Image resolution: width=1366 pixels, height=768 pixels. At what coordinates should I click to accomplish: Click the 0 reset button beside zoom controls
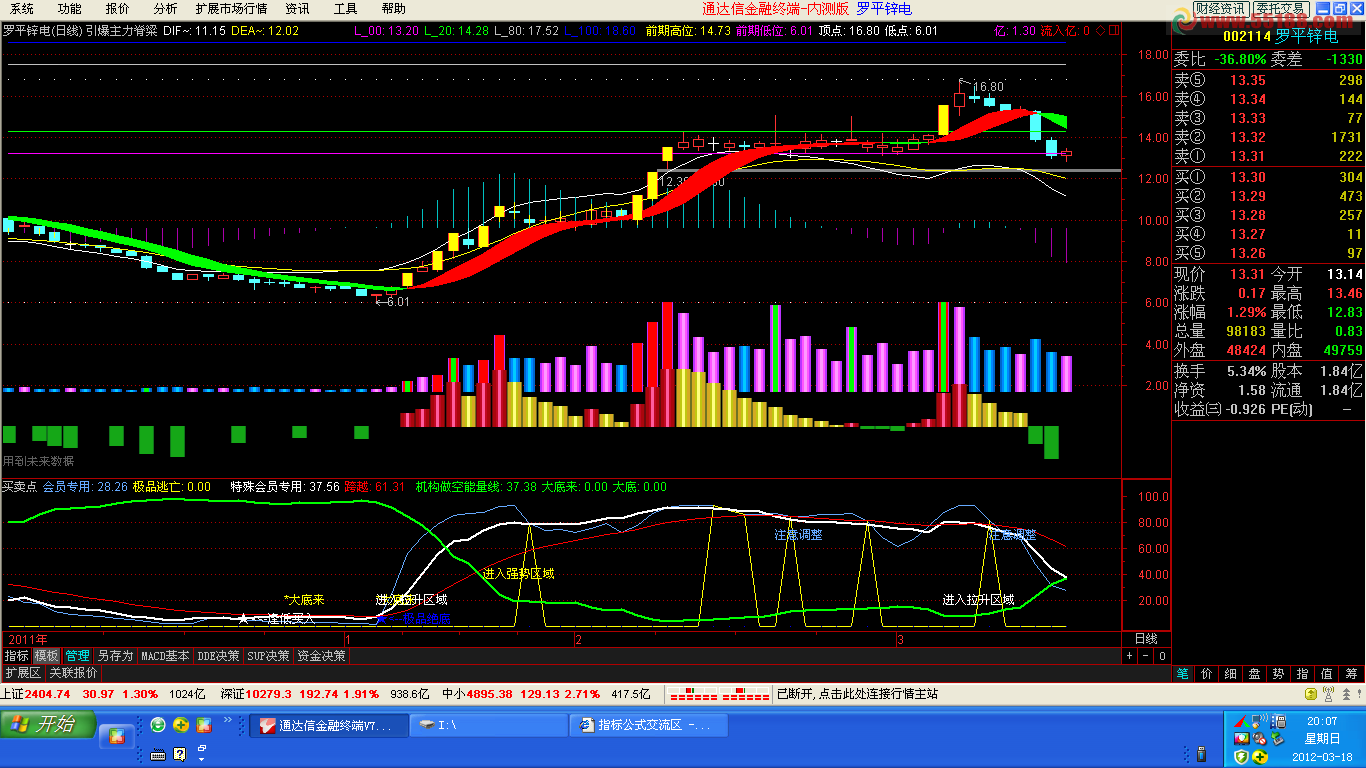[x=1162, y=656]
